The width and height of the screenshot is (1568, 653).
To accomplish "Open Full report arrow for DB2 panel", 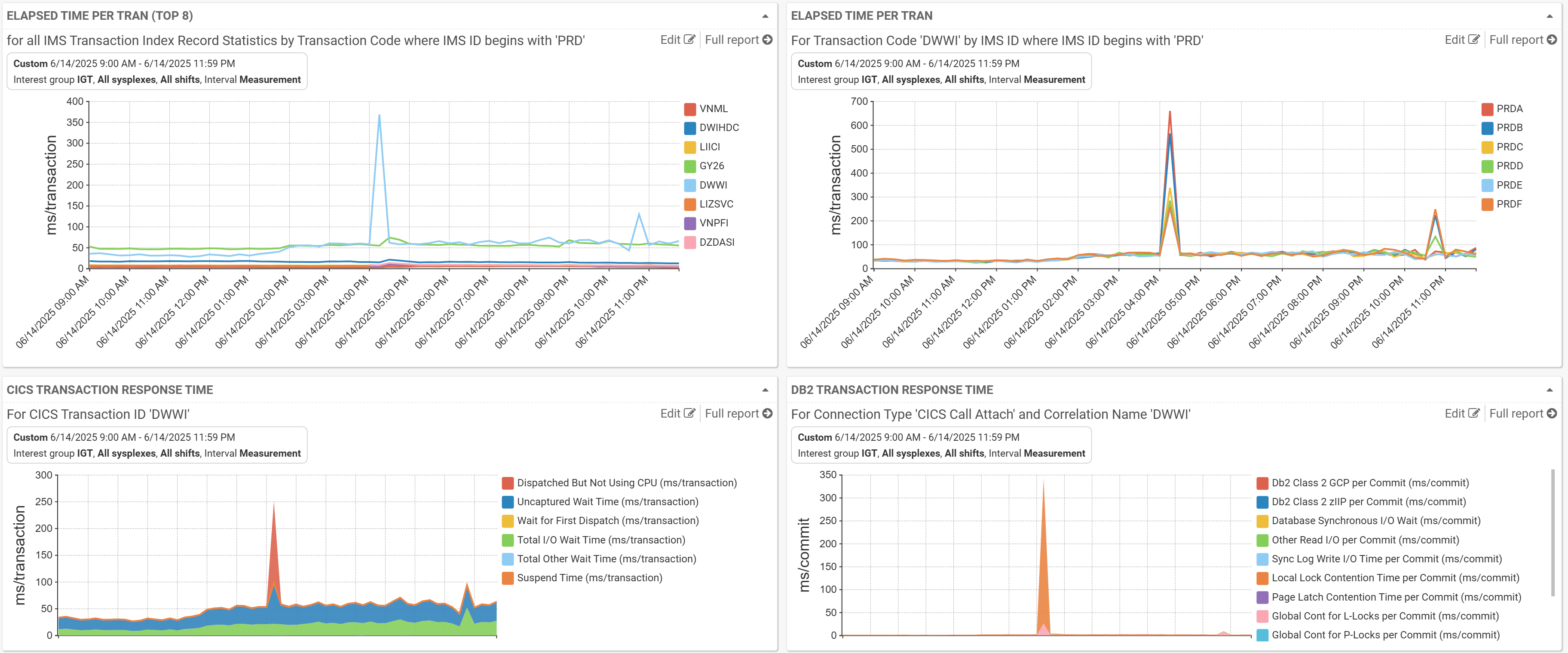I will pyautogui.click(x=1552, y=413).
